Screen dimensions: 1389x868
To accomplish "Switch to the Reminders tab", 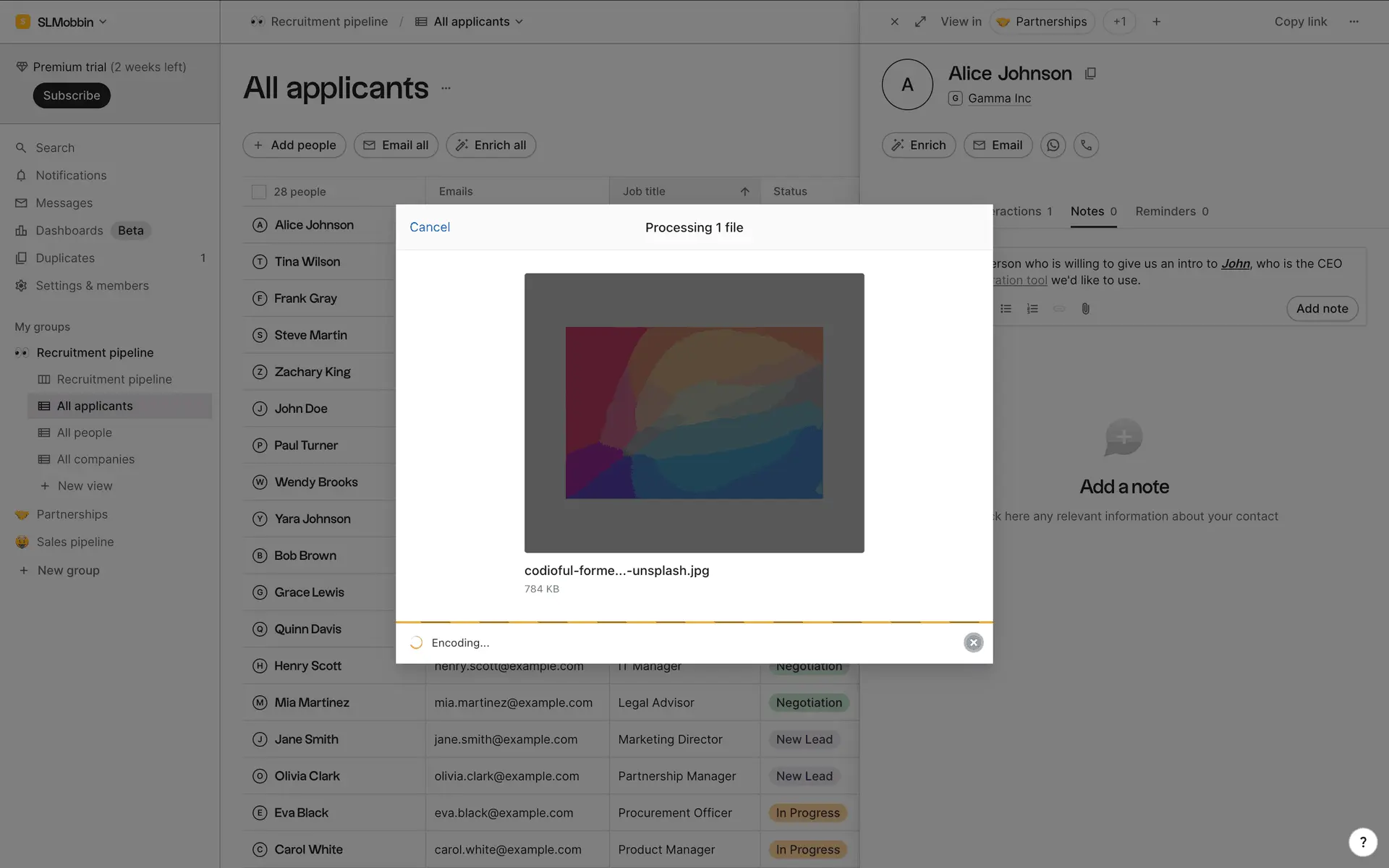I will click(x=1171, y=211).
